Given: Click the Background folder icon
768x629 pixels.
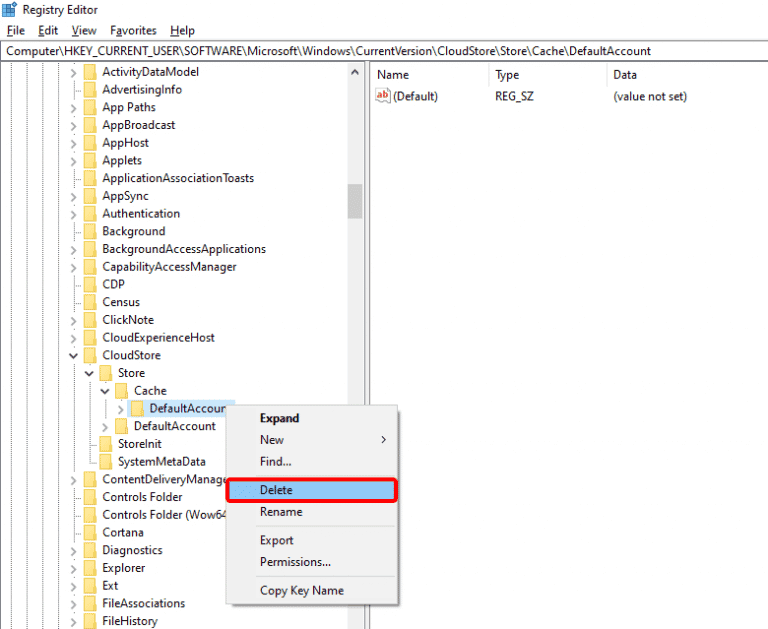Looking at the screenshot, I should click(x=90, y=231).
